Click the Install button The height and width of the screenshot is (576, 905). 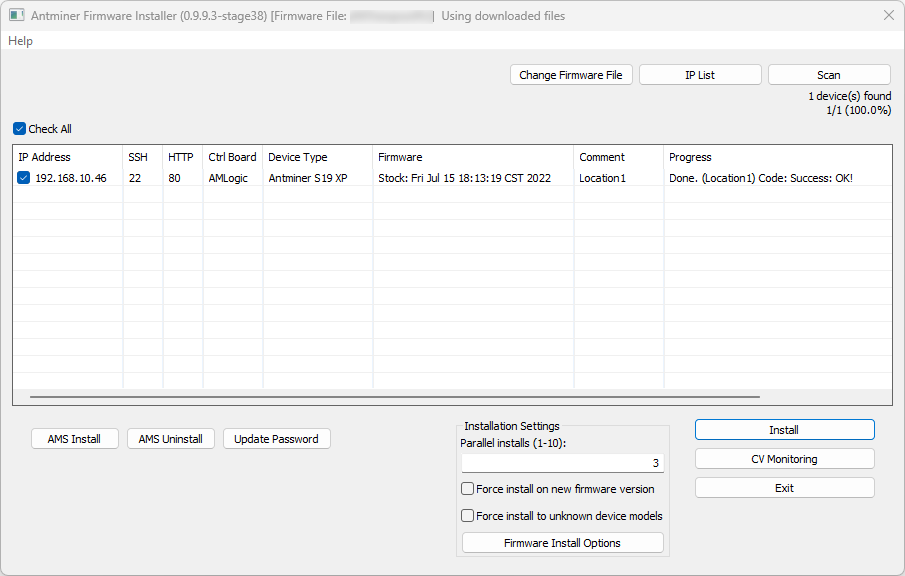click(x=784, y=430)
